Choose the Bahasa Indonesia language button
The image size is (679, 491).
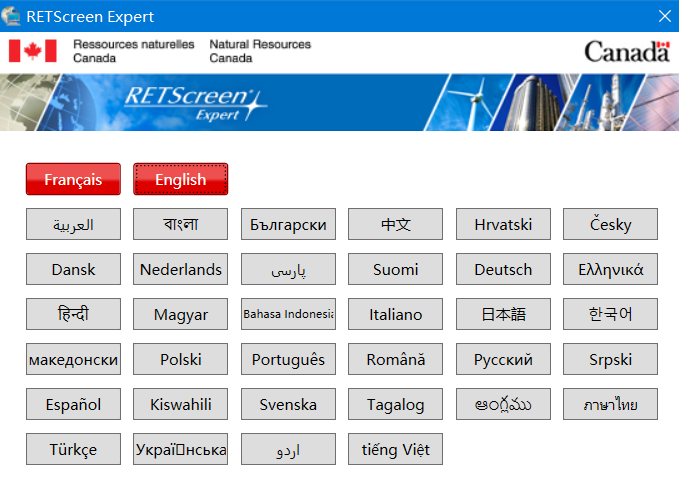(288, 314)
